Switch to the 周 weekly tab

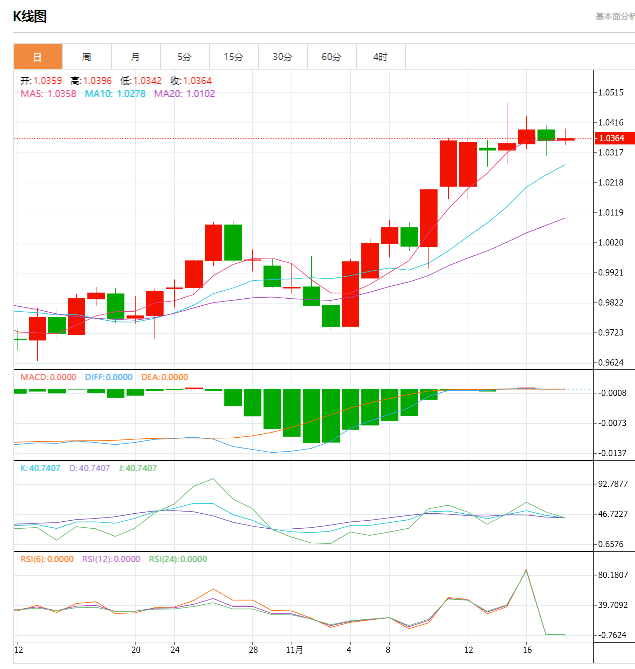point(87,56)
